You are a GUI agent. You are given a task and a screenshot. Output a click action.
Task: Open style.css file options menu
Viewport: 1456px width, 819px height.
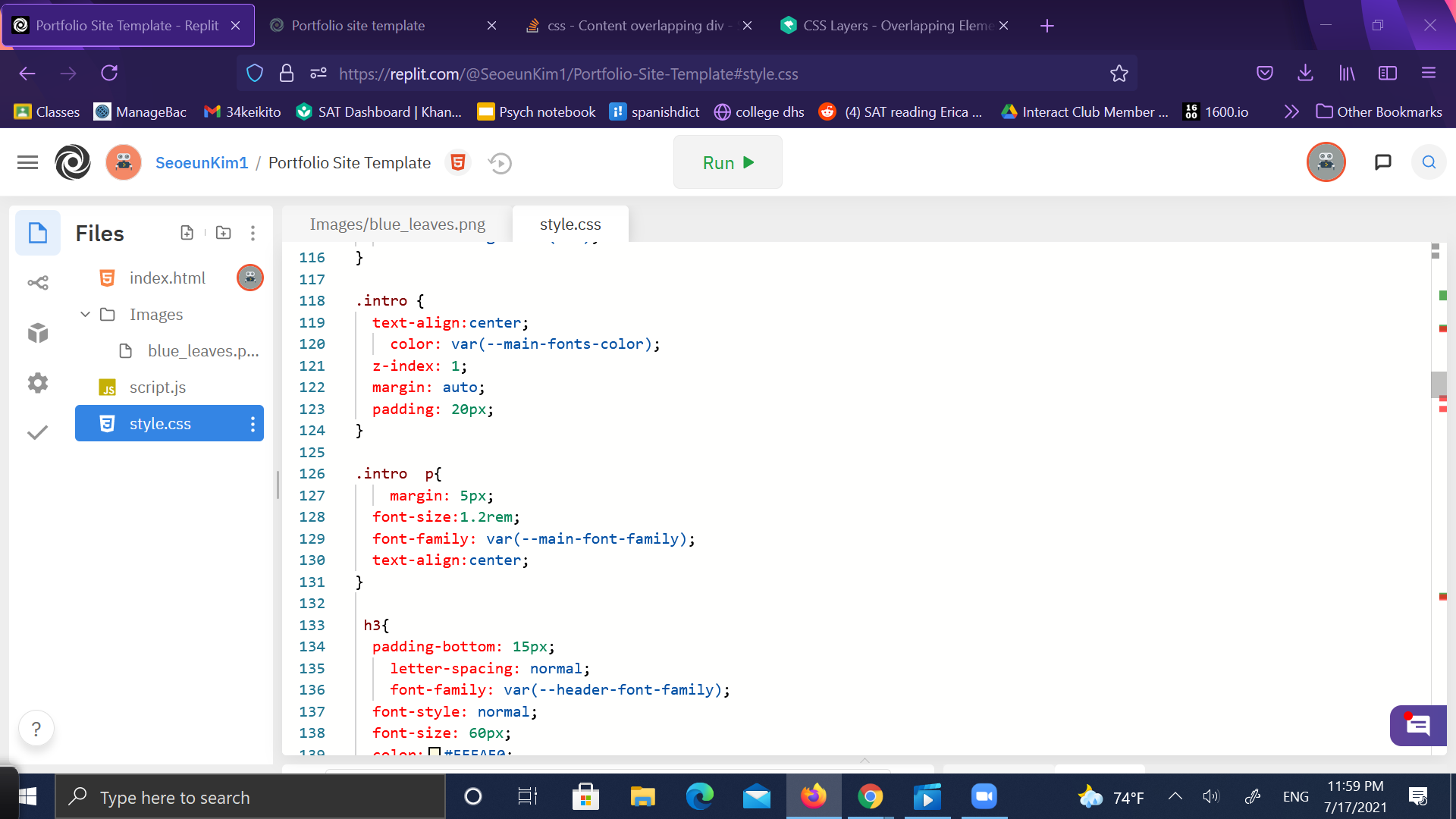(x=253, y=424)
